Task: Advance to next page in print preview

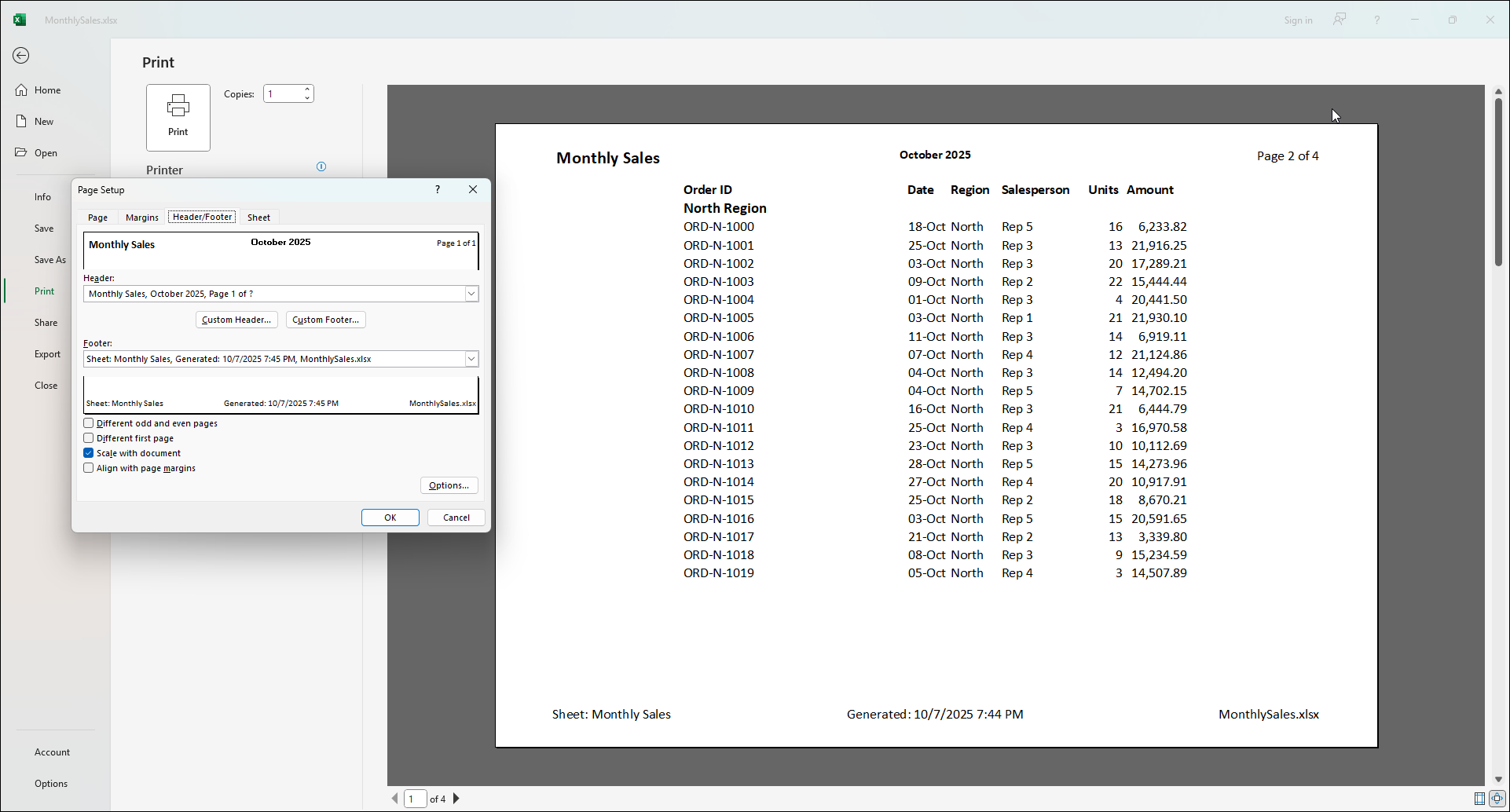Action: [456, 798]
